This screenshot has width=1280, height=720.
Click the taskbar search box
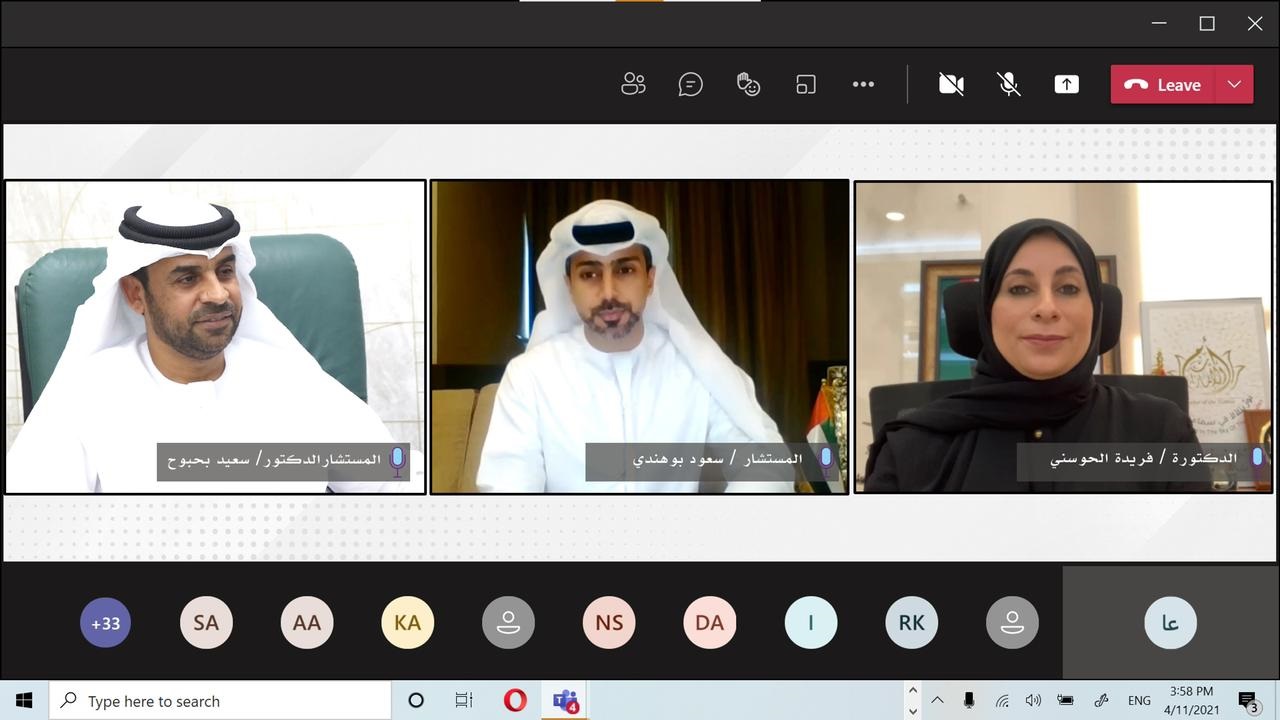coord(220,701)
